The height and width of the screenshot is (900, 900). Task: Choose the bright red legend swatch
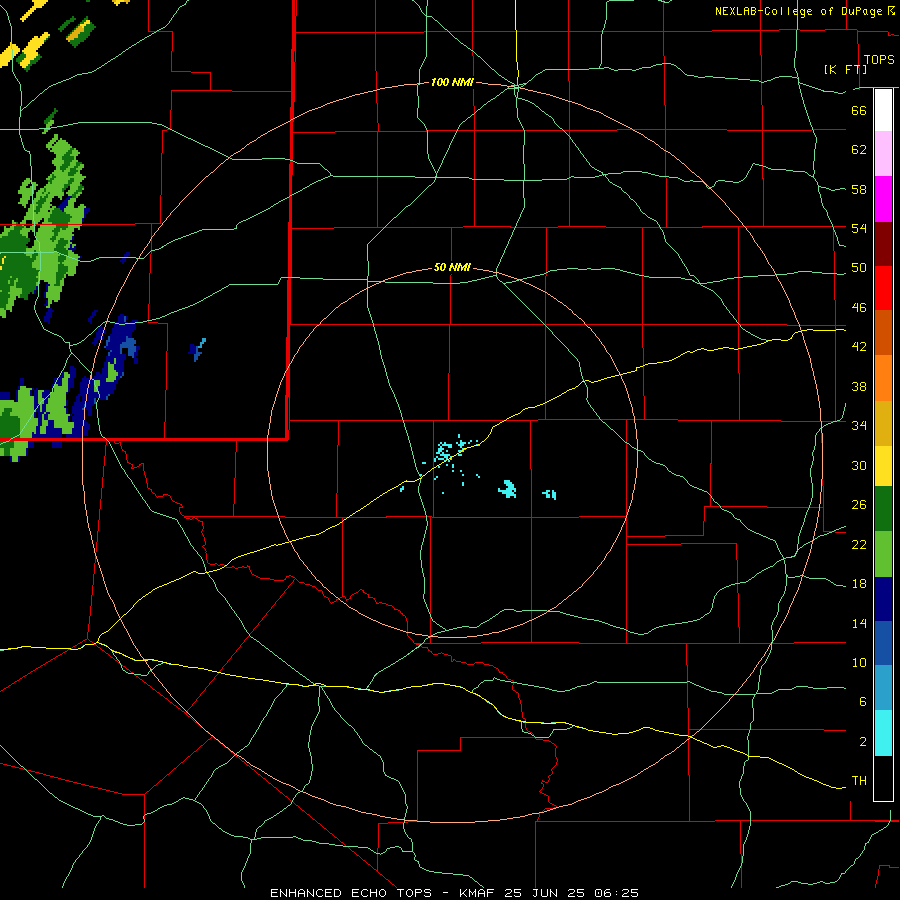883,288
